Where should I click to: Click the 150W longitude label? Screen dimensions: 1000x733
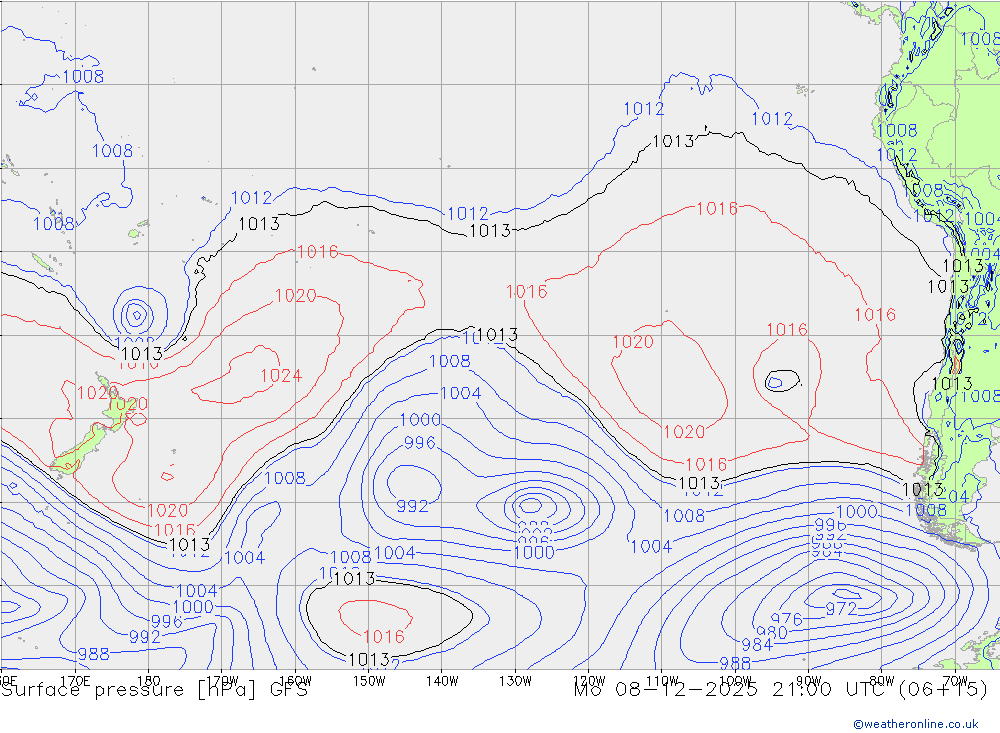[369, 680]
